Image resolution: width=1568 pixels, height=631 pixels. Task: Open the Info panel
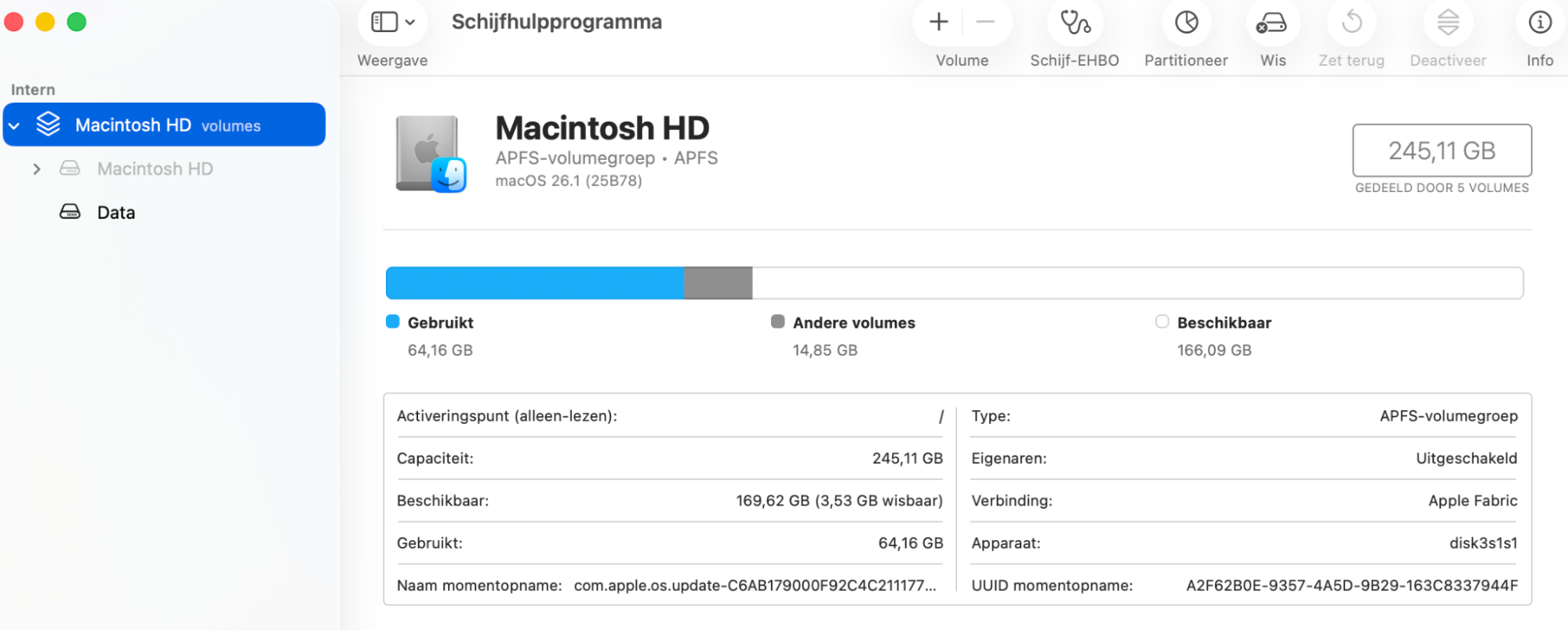[1538, 24]
